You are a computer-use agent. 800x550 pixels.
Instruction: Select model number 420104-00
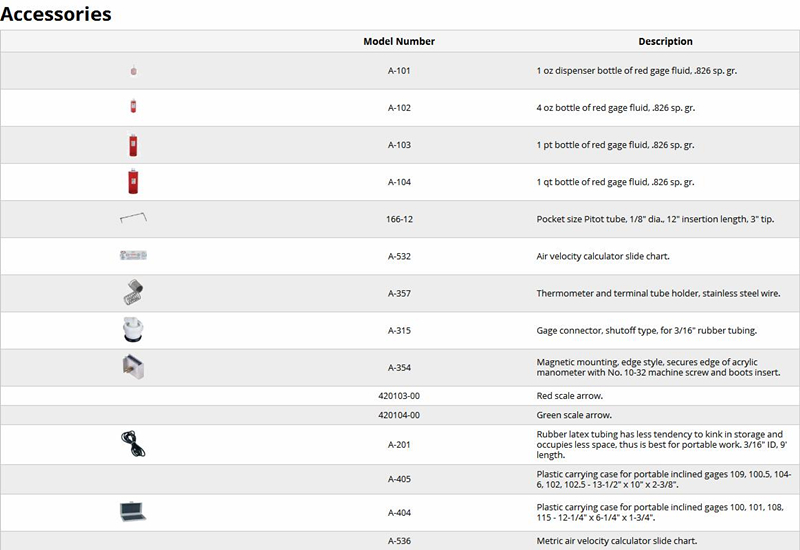[399, 415]
